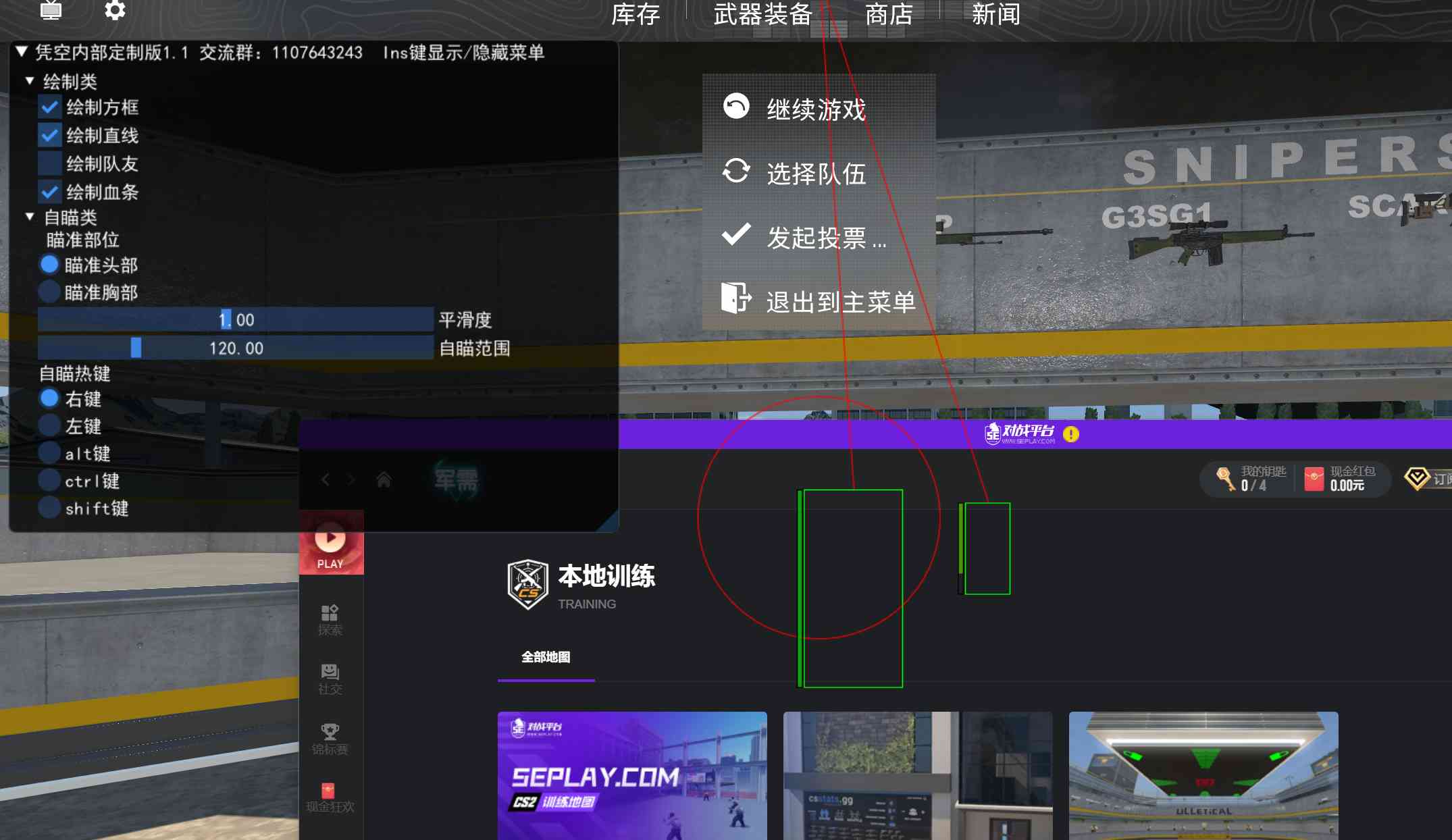Open 现金狂欢 red envelope in the sidebar
The image size is (1452, 840).
330,797
